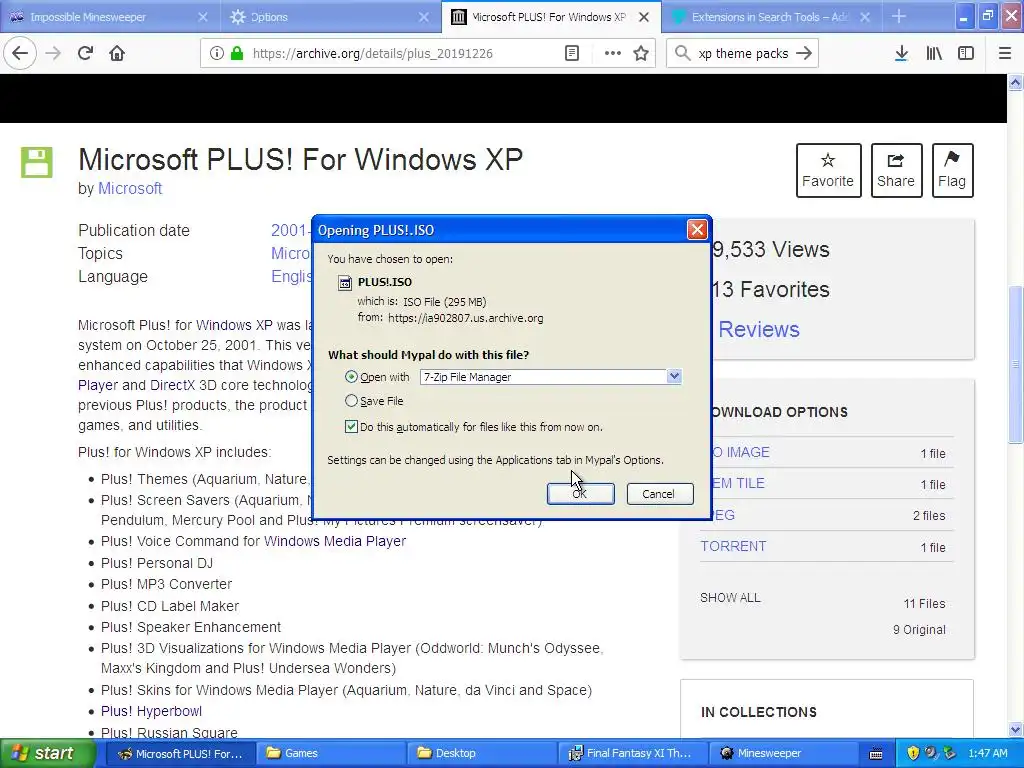The width and height of the screenshot is (1024, 768).
Task: Open the home page via house icon
Action: coord(117,54)
